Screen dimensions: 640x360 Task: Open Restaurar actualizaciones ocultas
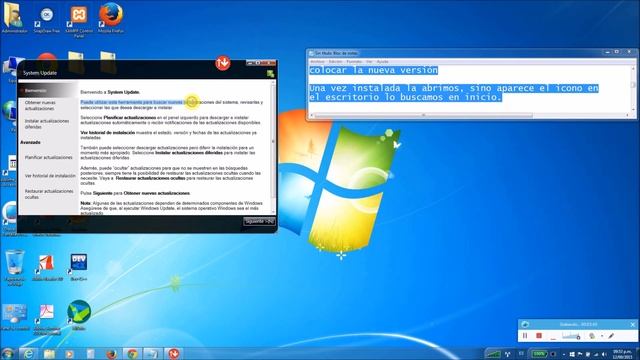click(x=49, y=194)
